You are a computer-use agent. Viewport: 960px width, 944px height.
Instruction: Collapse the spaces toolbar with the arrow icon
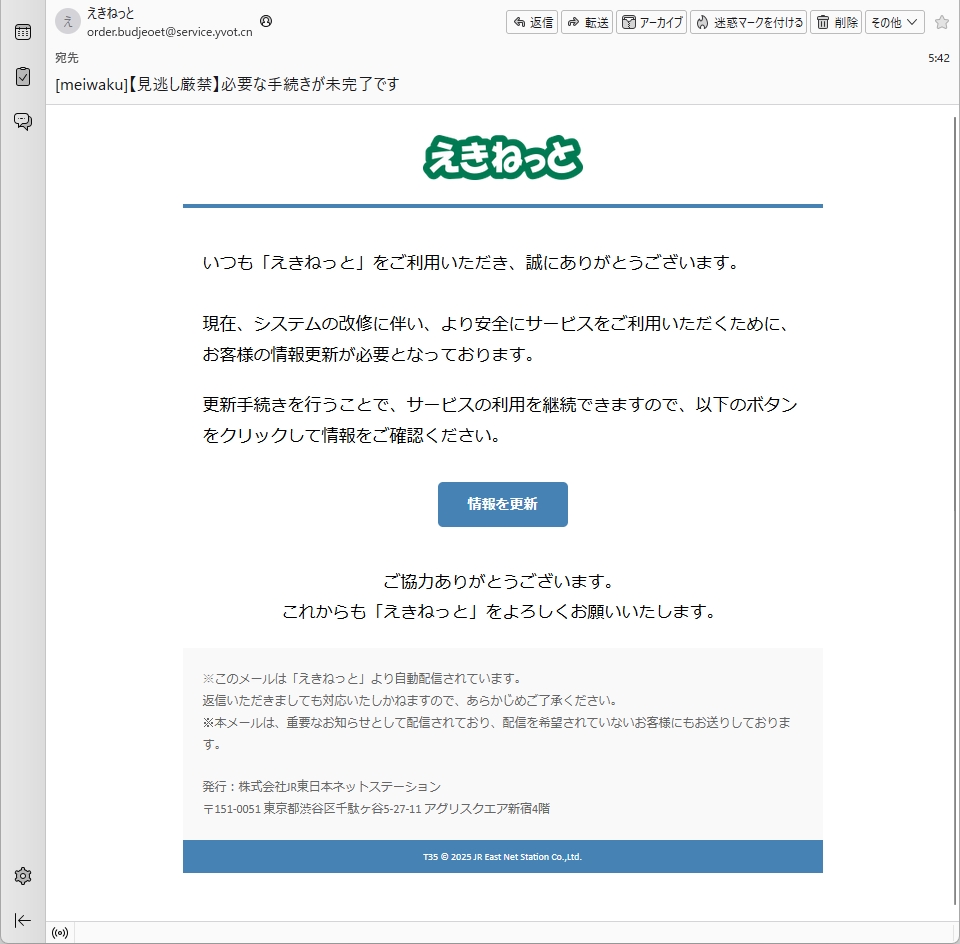(x=22, y=920)
